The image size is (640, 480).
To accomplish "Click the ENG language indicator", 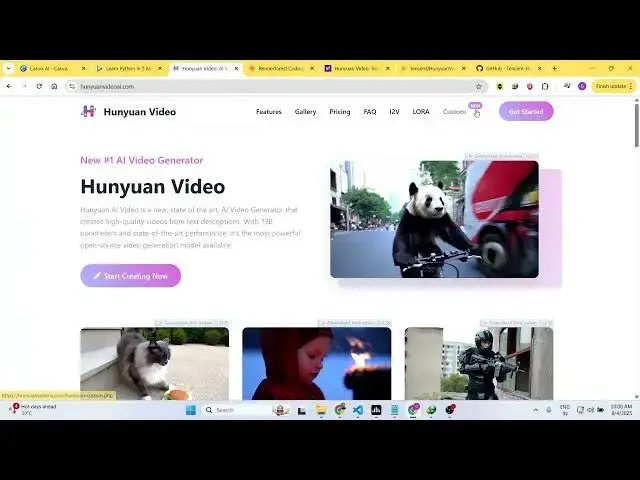I will click(565, 410).
